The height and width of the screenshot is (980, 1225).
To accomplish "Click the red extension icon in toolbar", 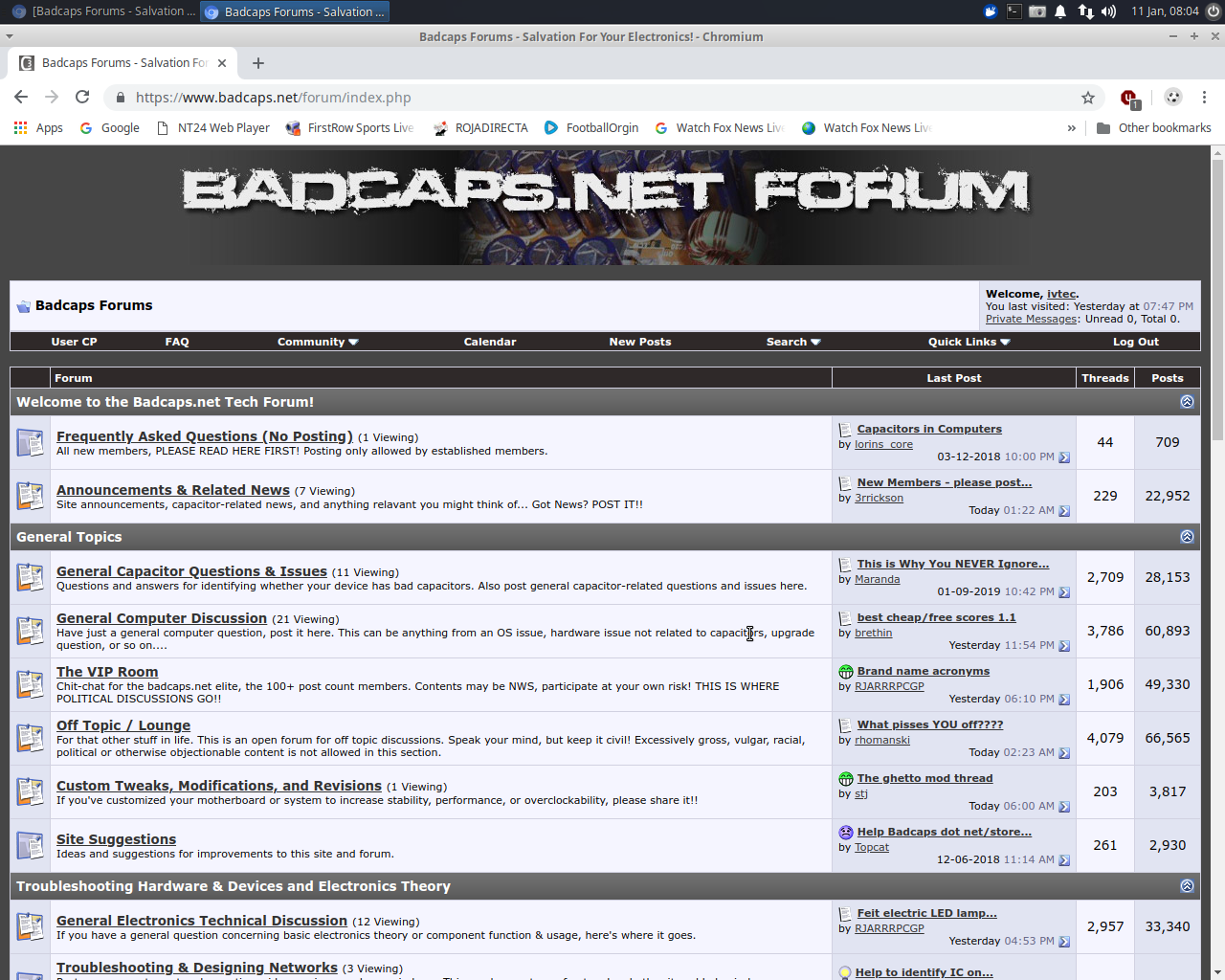I will (x=1129, y=98).
